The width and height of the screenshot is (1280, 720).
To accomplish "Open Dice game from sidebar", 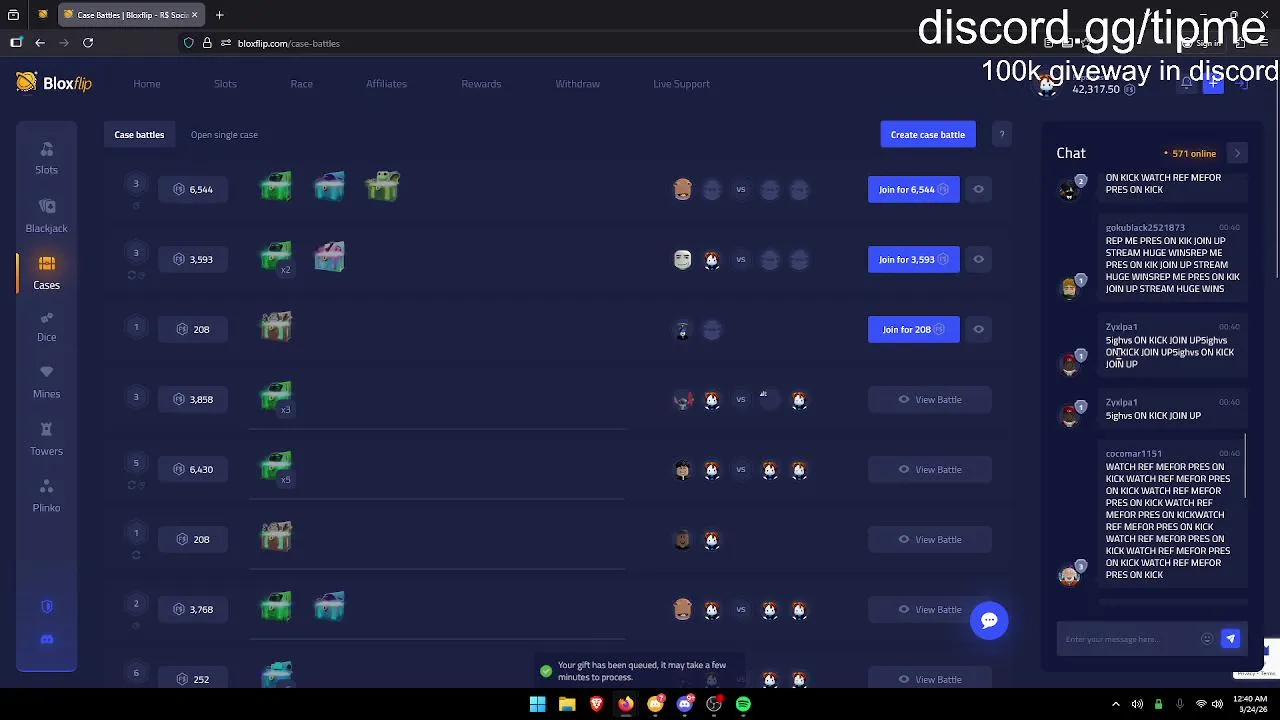I will coord(46,326).
